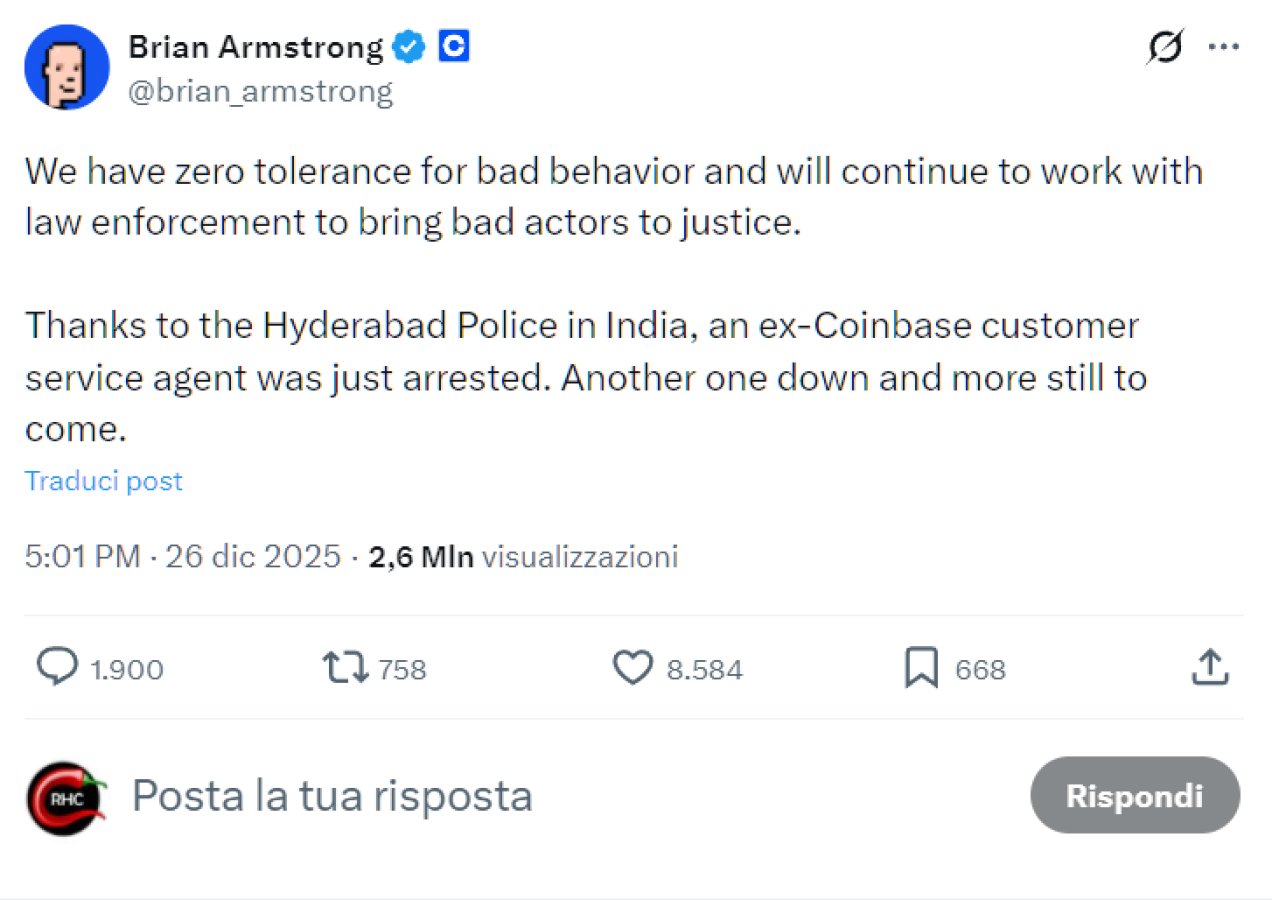Click the likes count 8.584
Screen dimensions: 1272x900
(705, 669)
